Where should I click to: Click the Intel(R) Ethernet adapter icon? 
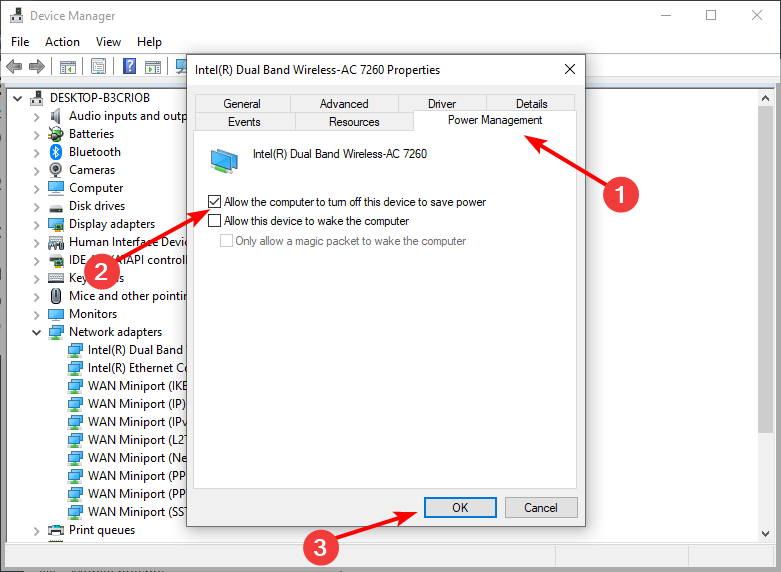coord(75,368)
